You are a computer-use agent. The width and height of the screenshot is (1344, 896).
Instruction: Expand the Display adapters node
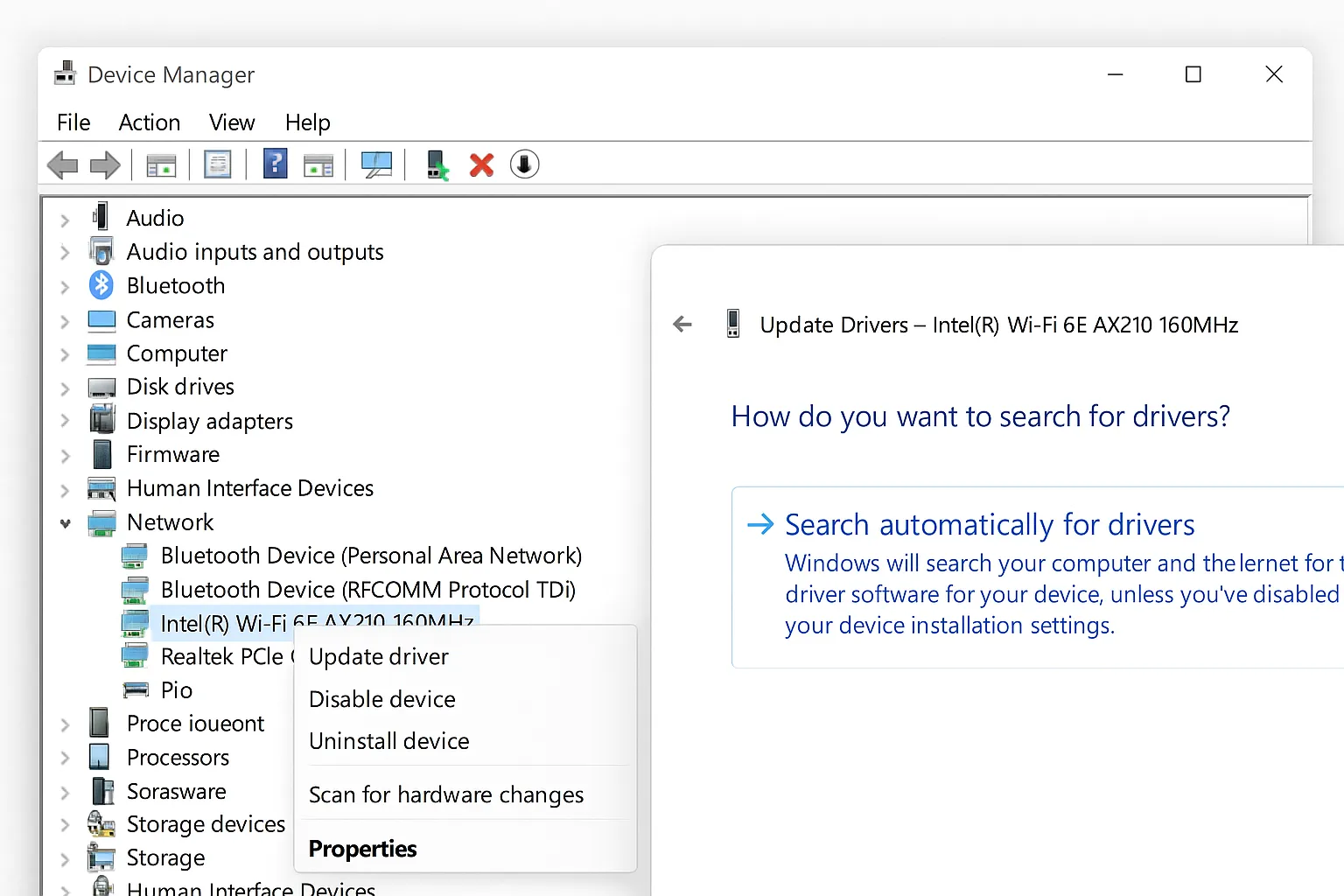(x=65, y=422)
